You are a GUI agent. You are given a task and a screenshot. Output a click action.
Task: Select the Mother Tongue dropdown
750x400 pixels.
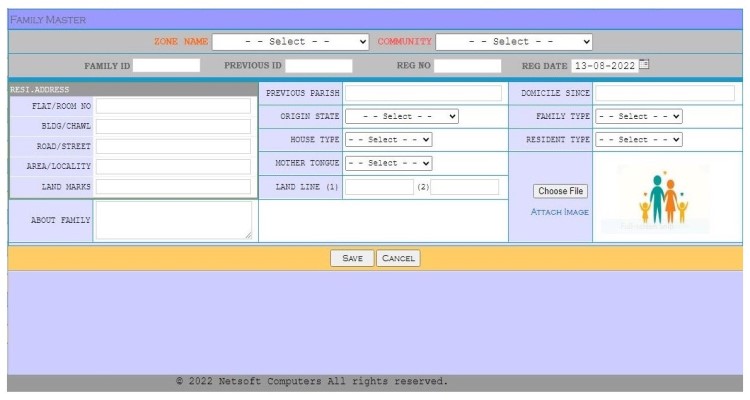coord(389,163)
